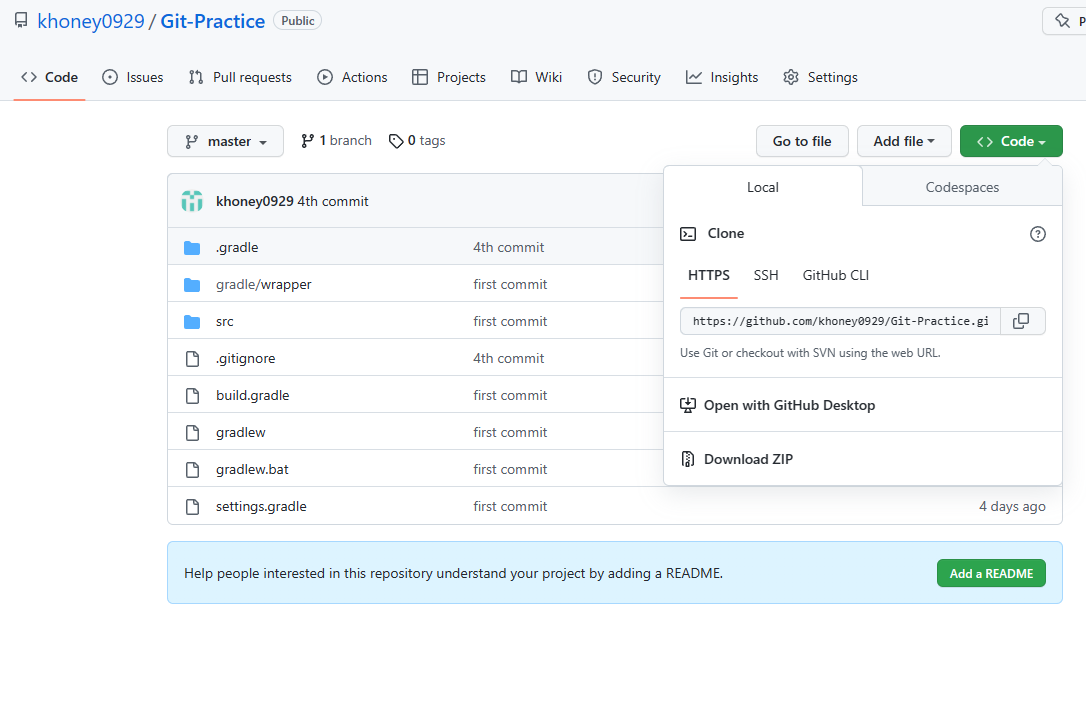Switch to the Codespaces tab
Screen dimensions: 1086x718
click(961, 187)
